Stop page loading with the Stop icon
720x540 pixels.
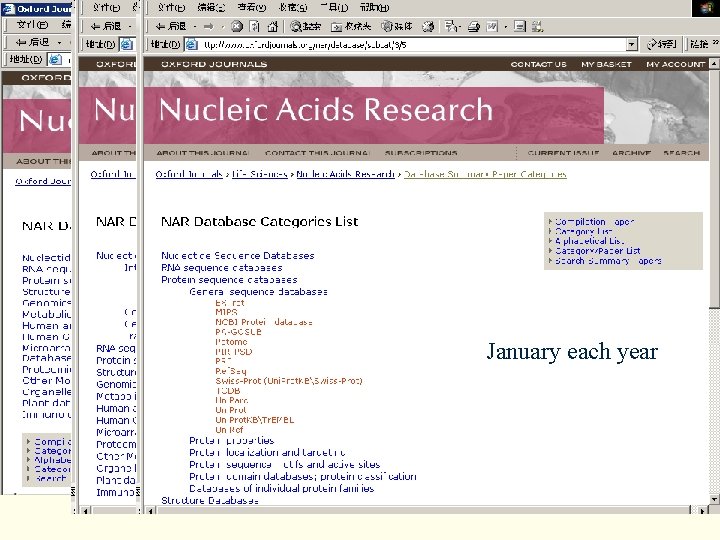(237, 27)
